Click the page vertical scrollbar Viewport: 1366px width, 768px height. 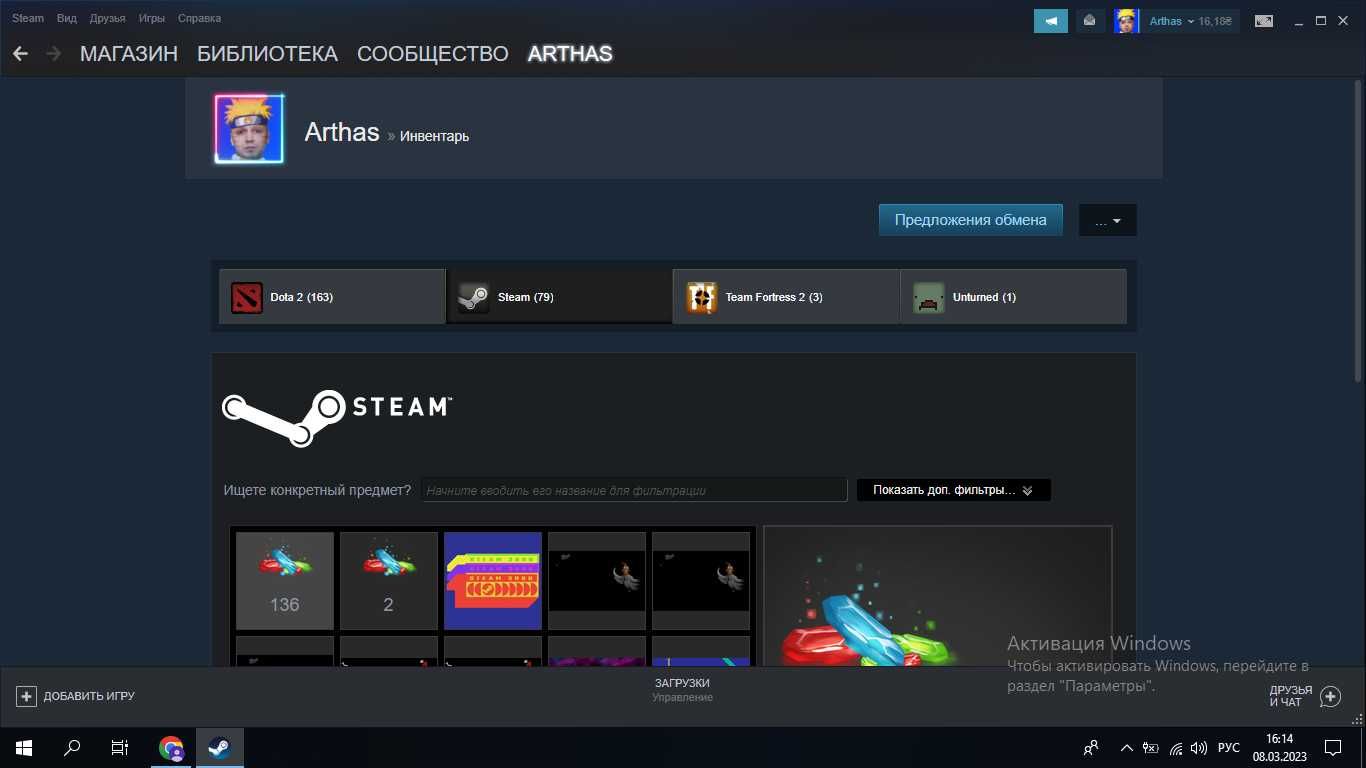(x=1358, y=231)
